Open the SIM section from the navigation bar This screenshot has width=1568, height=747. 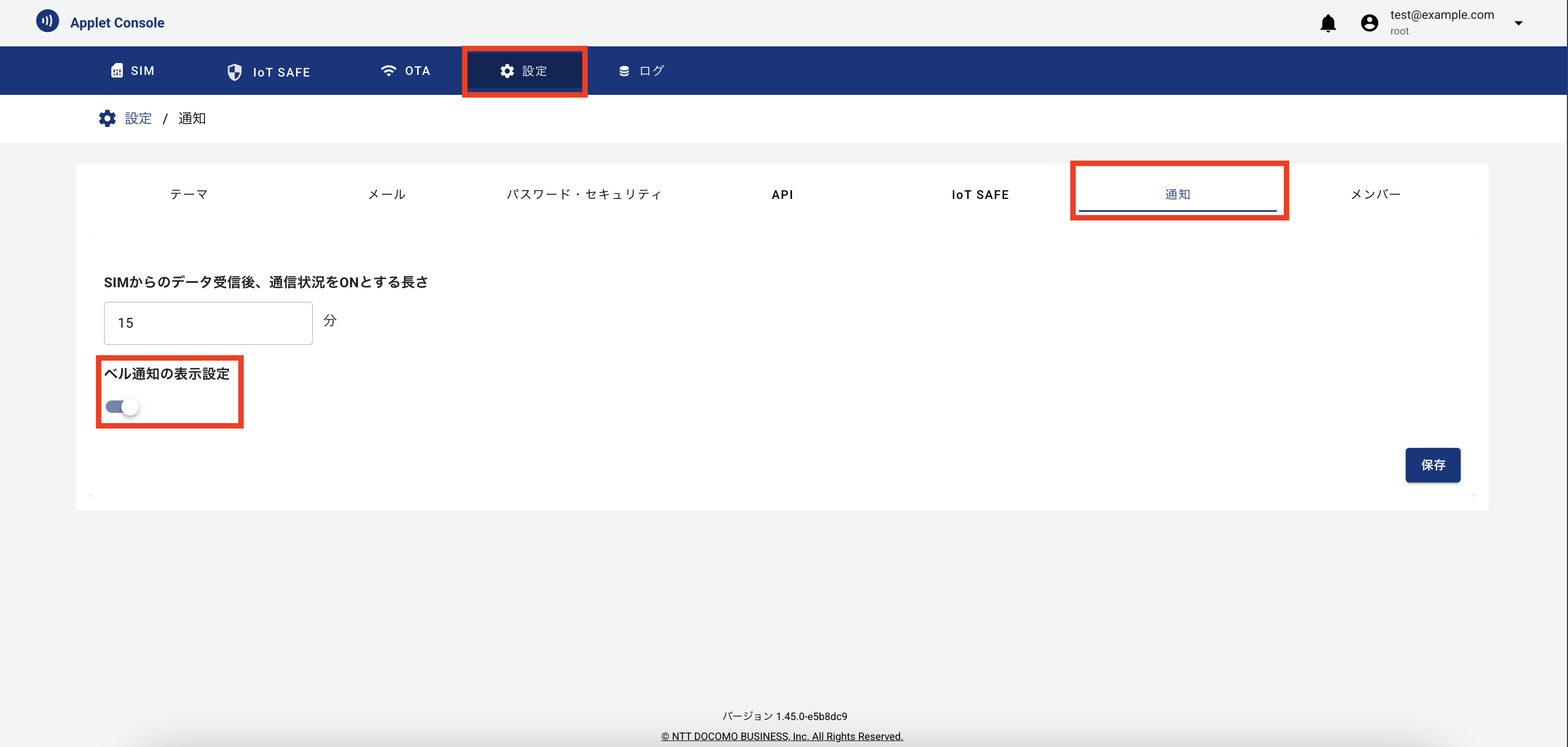tap(132, 71)
